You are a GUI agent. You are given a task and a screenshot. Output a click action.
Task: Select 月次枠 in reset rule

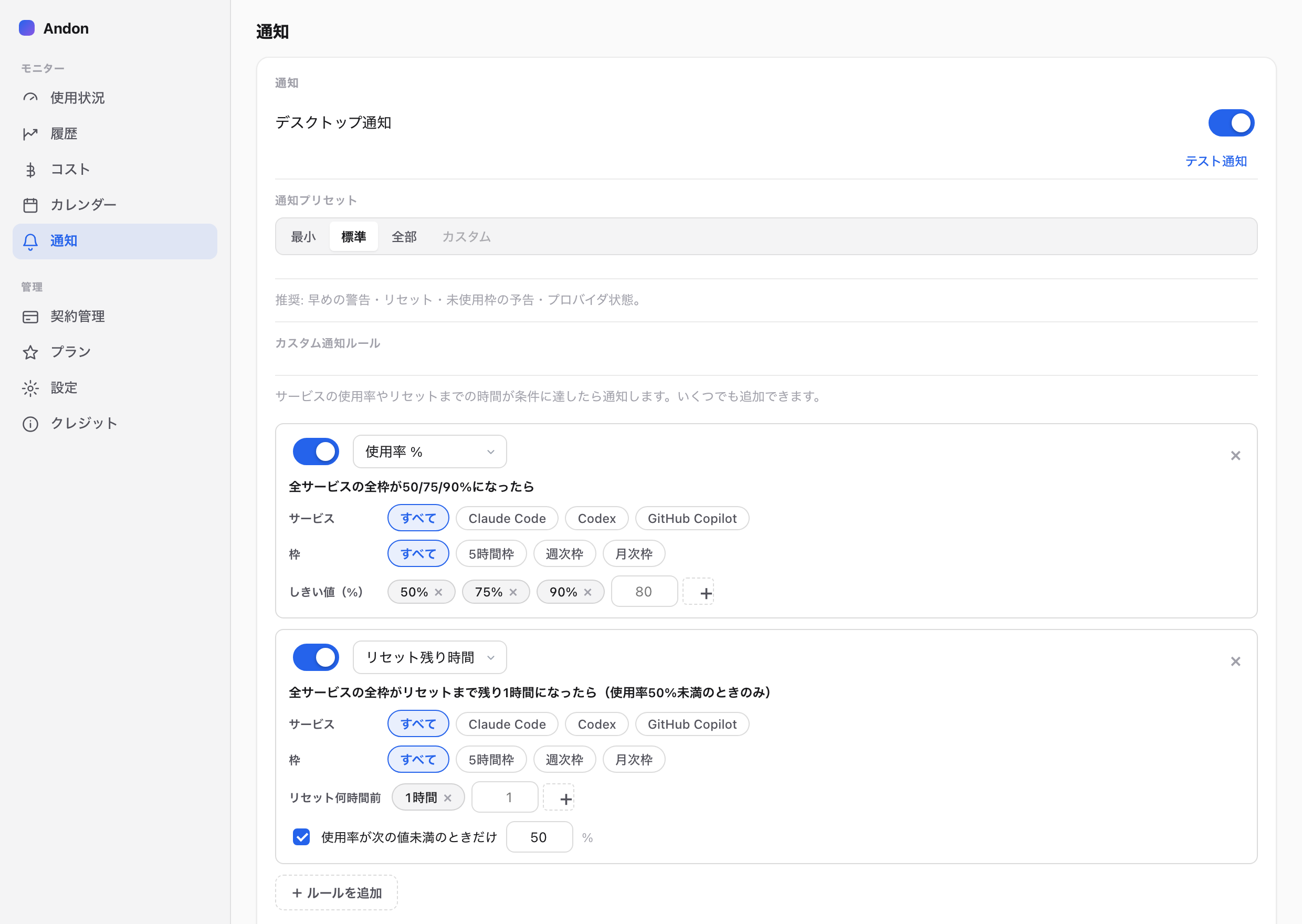[x=634, y=760]
